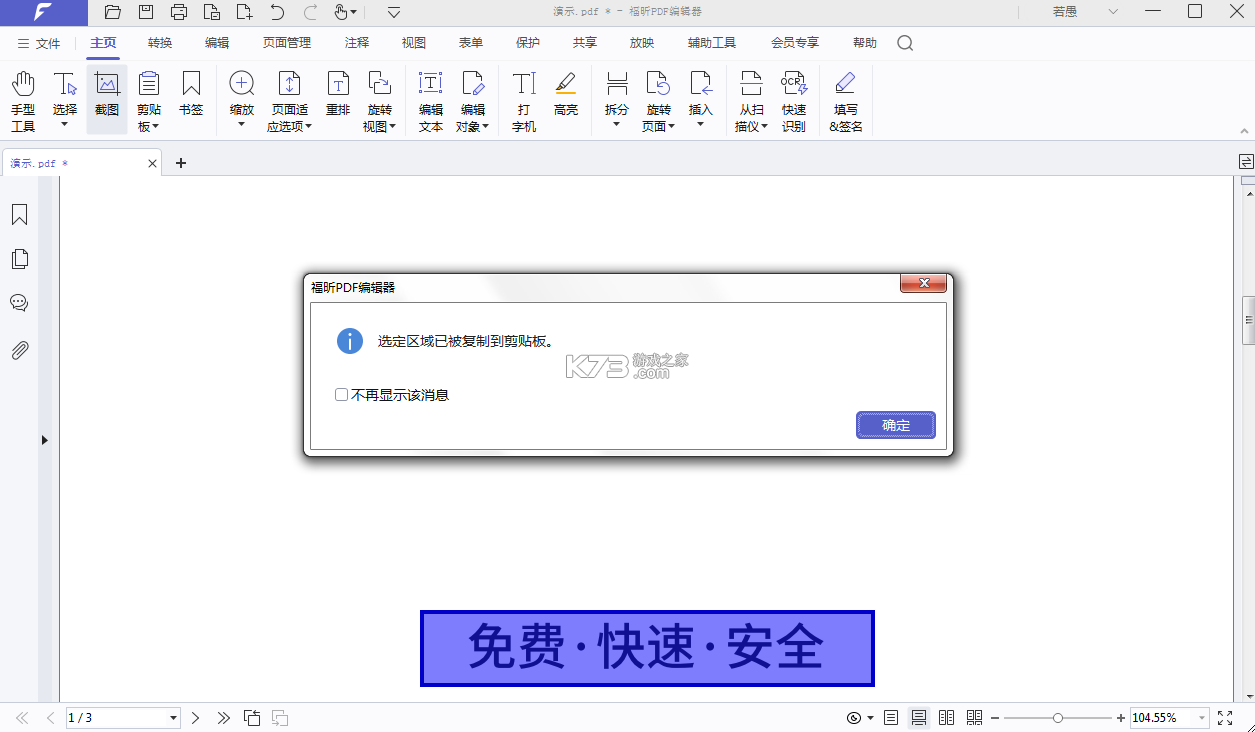This screenshot has width=1255, height=732.
Task: Open Fill & Sign tool (填写&签名)
Action: point(846,101)
